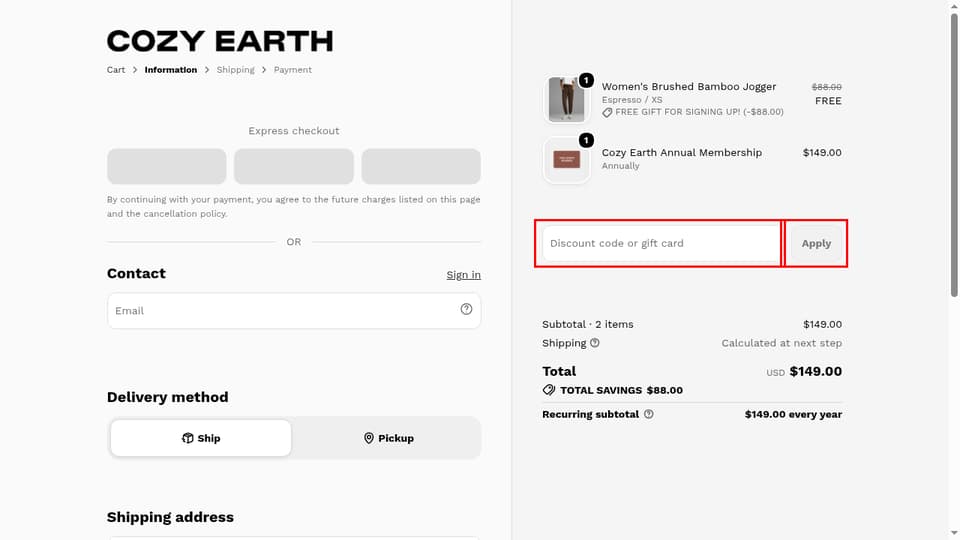Focus the Email input field
The height and width of the screenshot is (540, 960).
(x=294, y=310)
